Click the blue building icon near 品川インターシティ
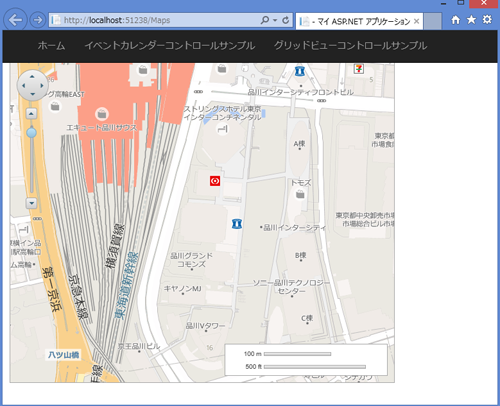Screen dimensions: 500x406 [x=237, y=224]
